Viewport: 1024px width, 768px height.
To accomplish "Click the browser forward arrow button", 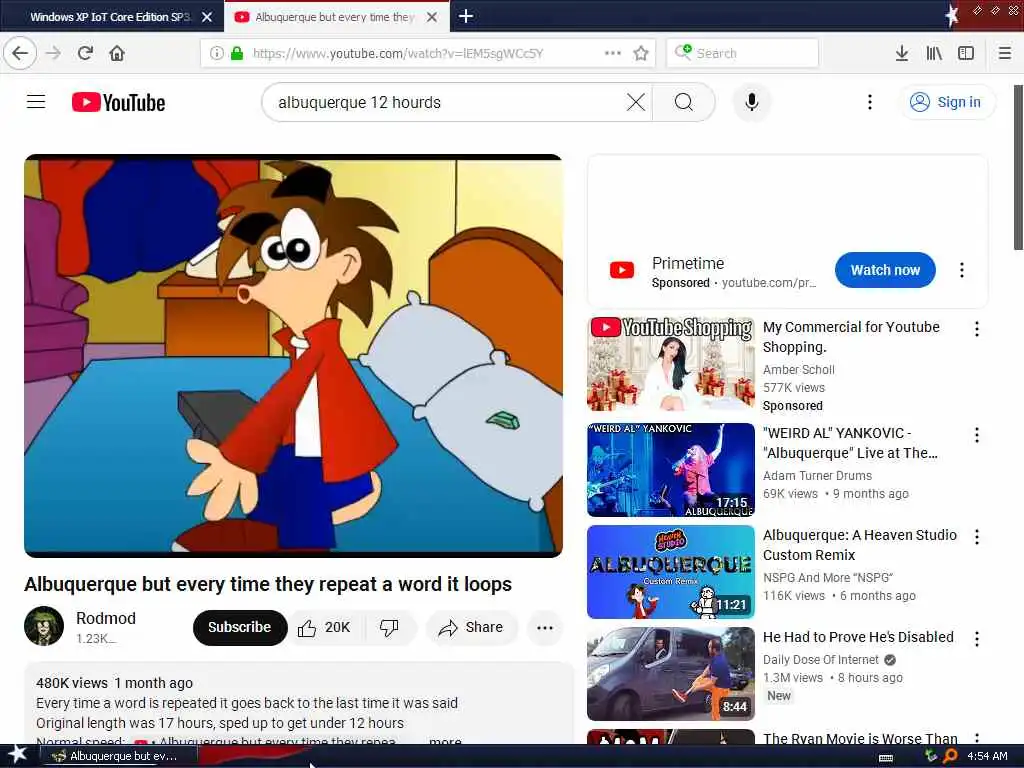I will click(x=54, y=53).
